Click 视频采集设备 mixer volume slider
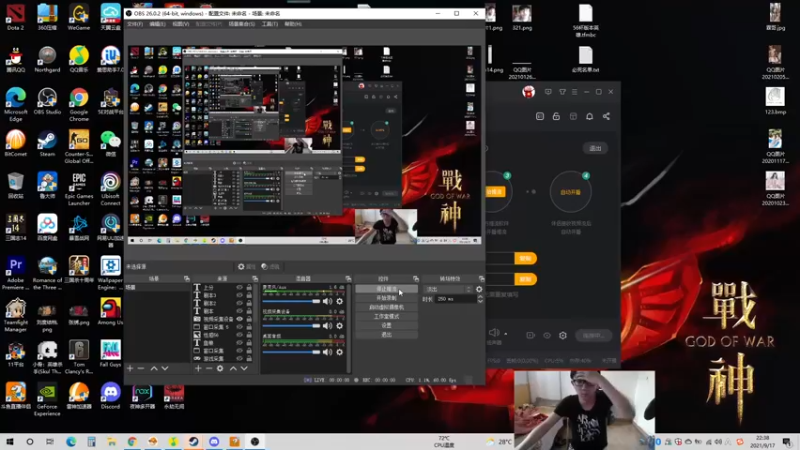 tap(291, 326)
